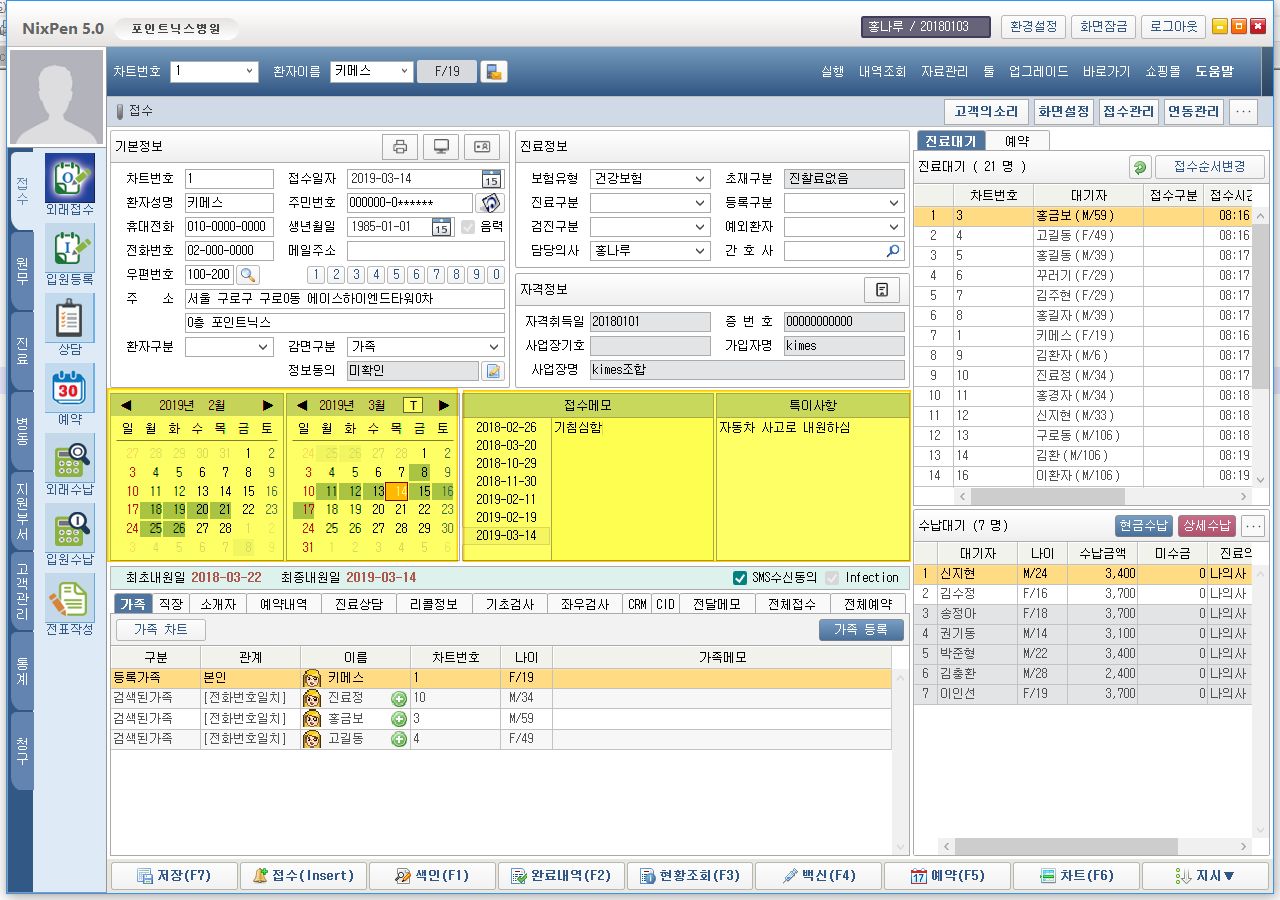Open the 예약 calendar icon in sidebar
The width and height of the screenshot is (1280, 900).
[x=69, y=388]
